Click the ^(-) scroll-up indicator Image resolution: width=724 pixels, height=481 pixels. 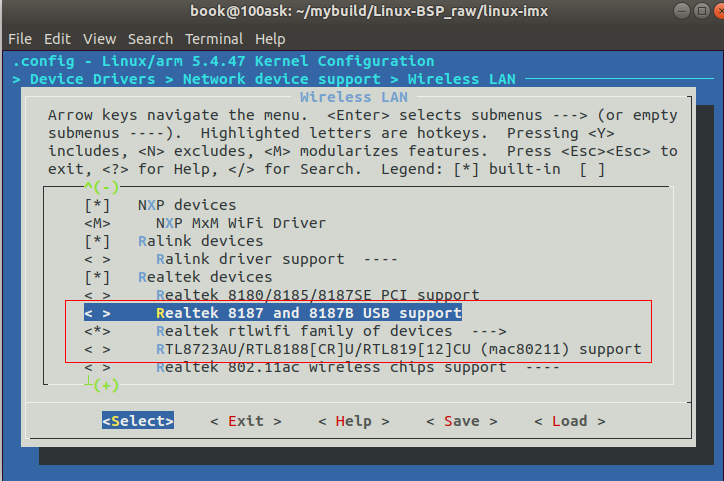coord(102,187)
